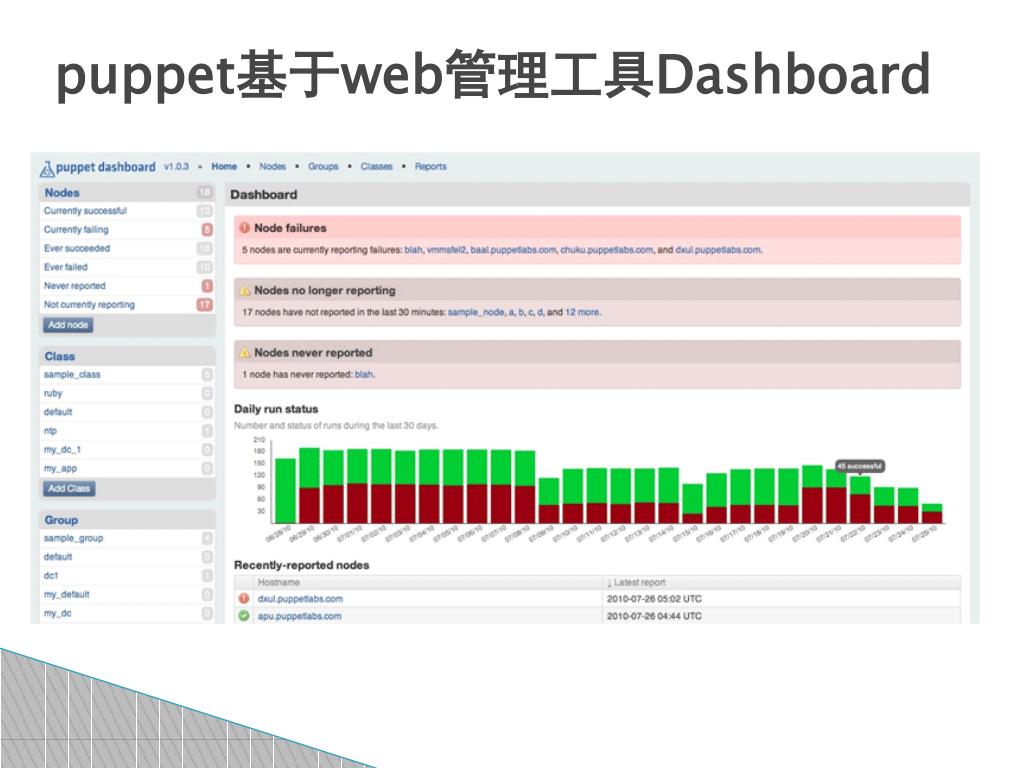The width and height of the screenshot is (1024, 768).
Task: Open Never reported nodes list
Action: tap(74, 286)
